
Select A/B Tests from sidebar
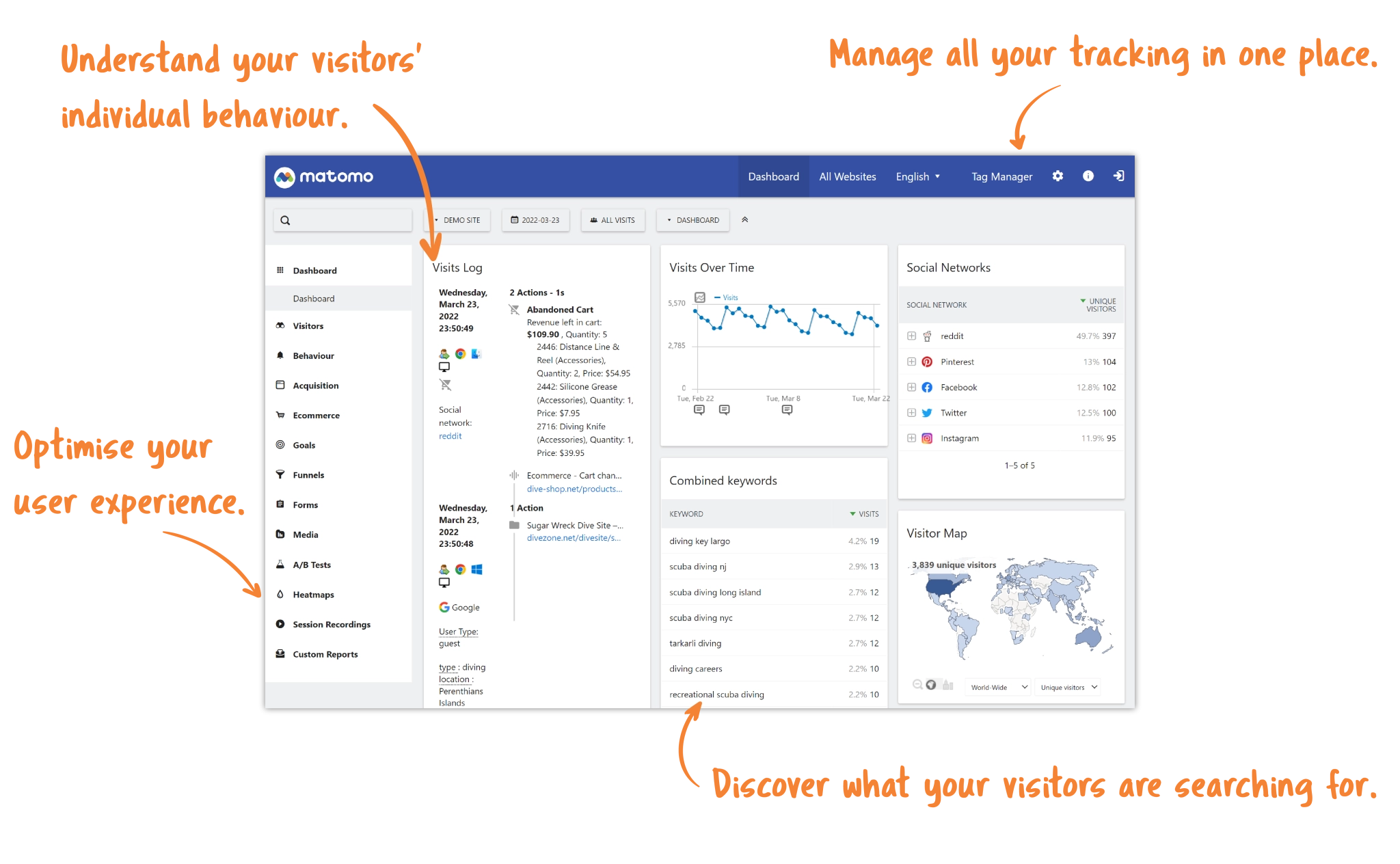click(312, 564)
